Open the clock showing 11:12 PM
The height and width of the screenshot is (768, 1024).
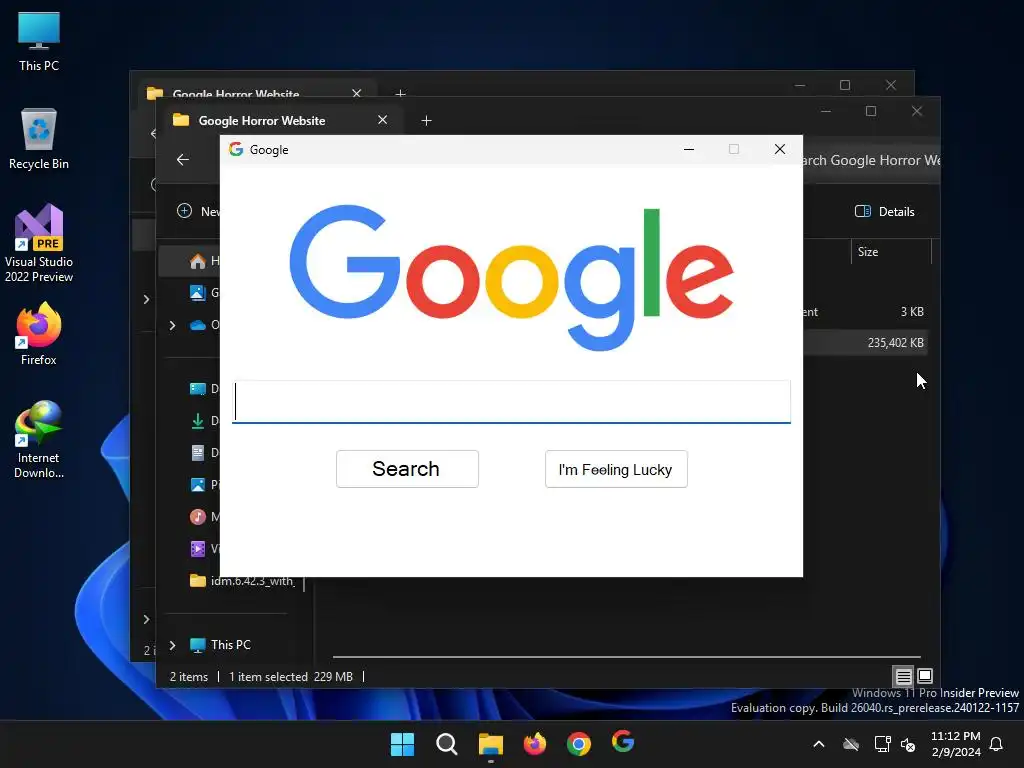955,744
